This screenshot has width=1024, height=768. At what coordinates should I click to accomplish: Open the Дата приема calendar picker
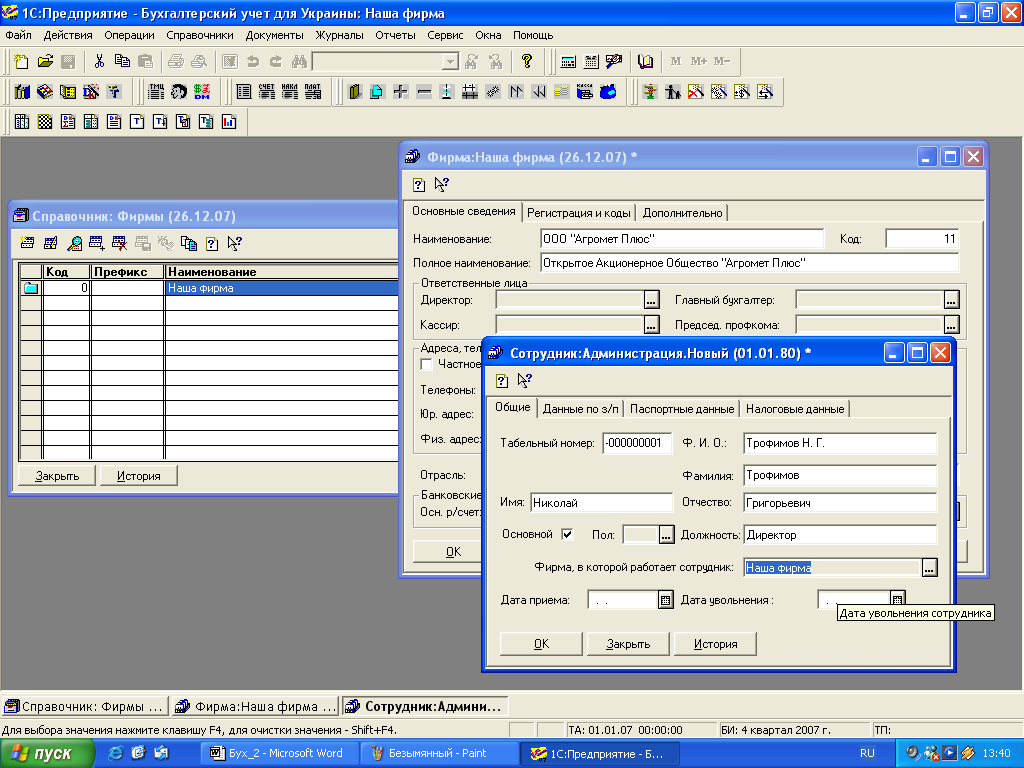tap(665, 600)
